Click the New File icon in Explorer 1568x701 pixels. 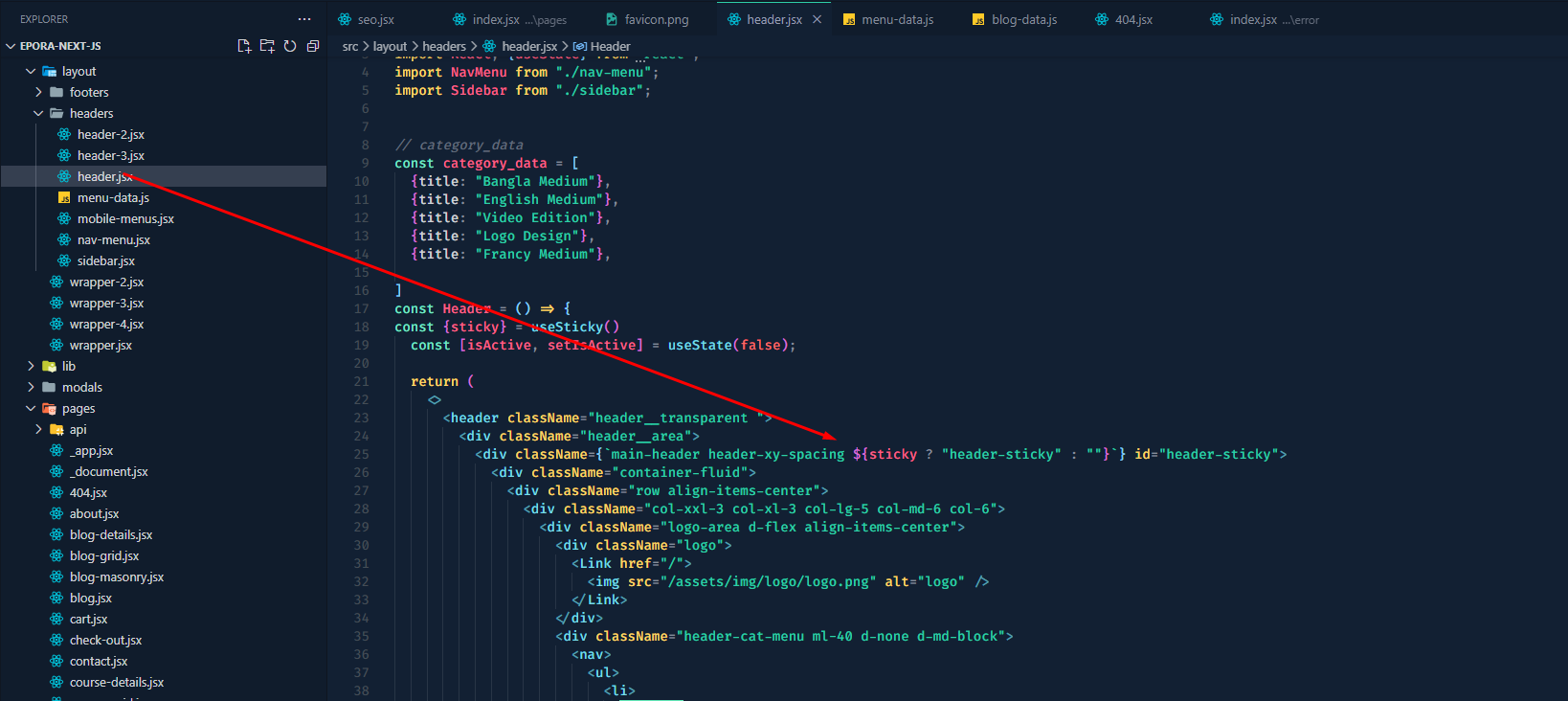(244, 46)
